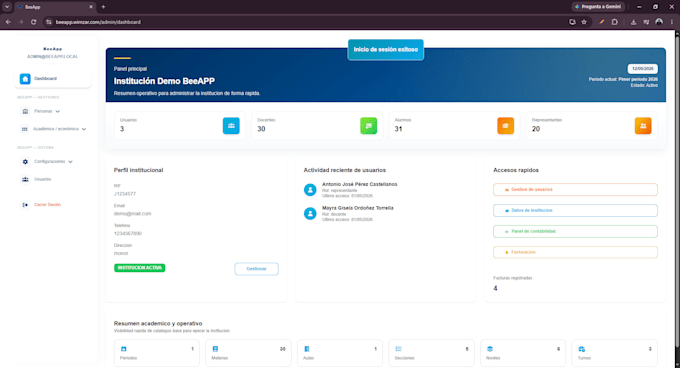This screenshot has width=680, height=368.
Task: Click Antonio José Pérez Castellanos avatar
Action: tap(310, 190)
